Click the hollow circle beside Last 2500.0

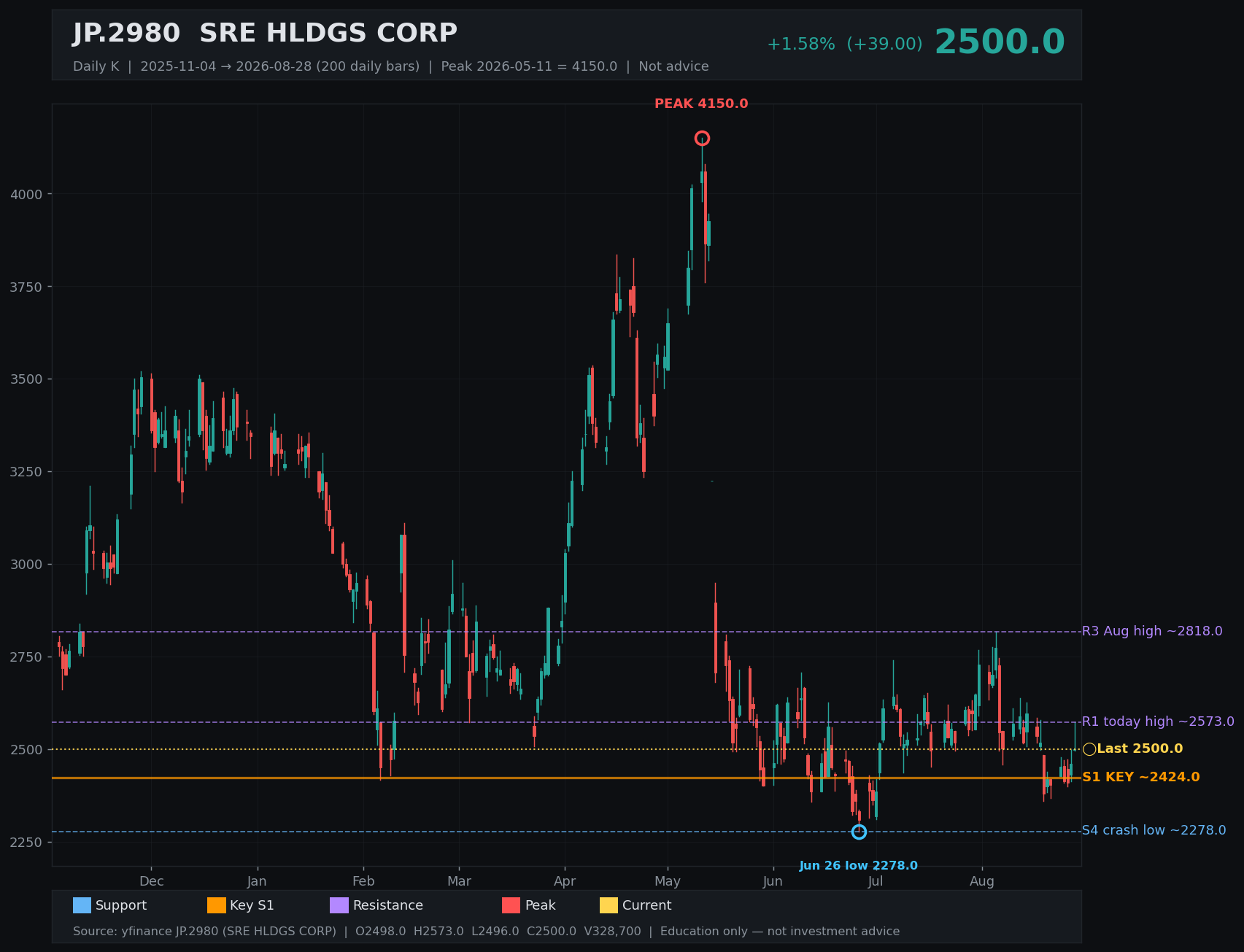[x=1089, y=749]
